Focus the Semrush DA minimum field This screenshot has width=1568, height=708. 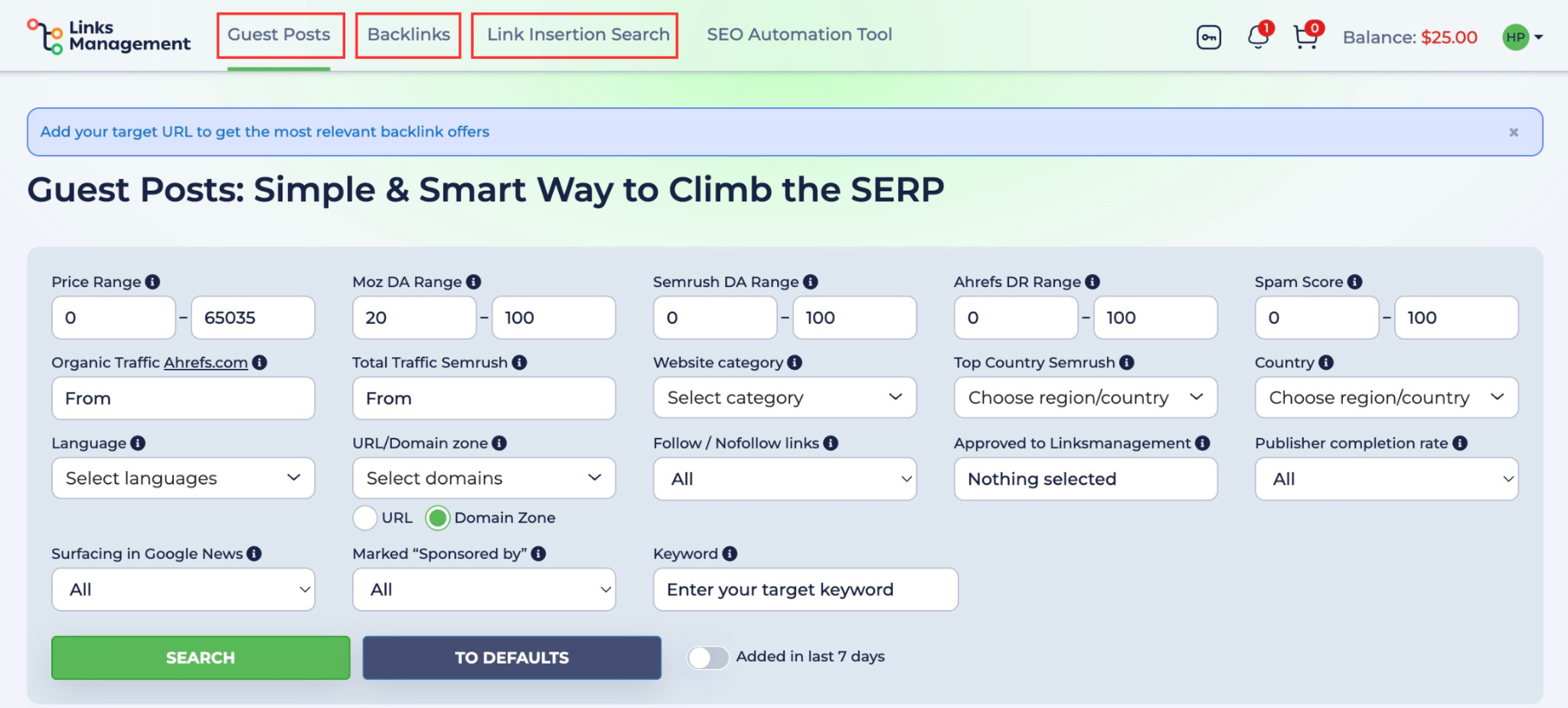click(715, 318)
